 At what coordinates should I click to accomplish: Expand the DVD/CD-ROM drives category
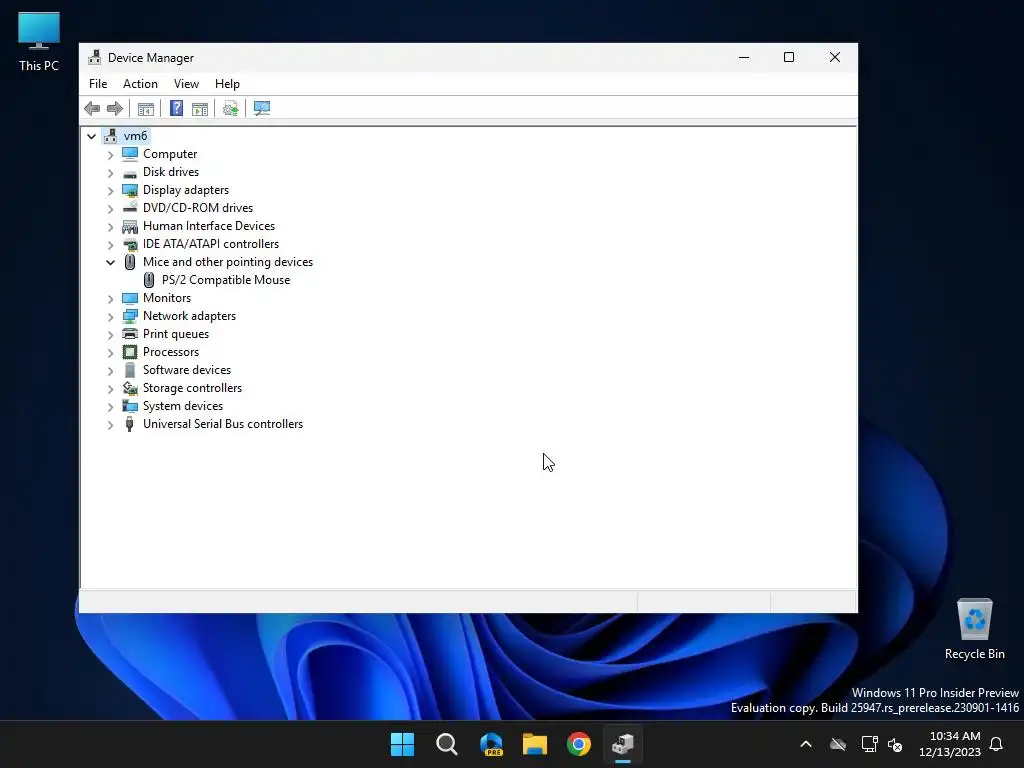110,209
